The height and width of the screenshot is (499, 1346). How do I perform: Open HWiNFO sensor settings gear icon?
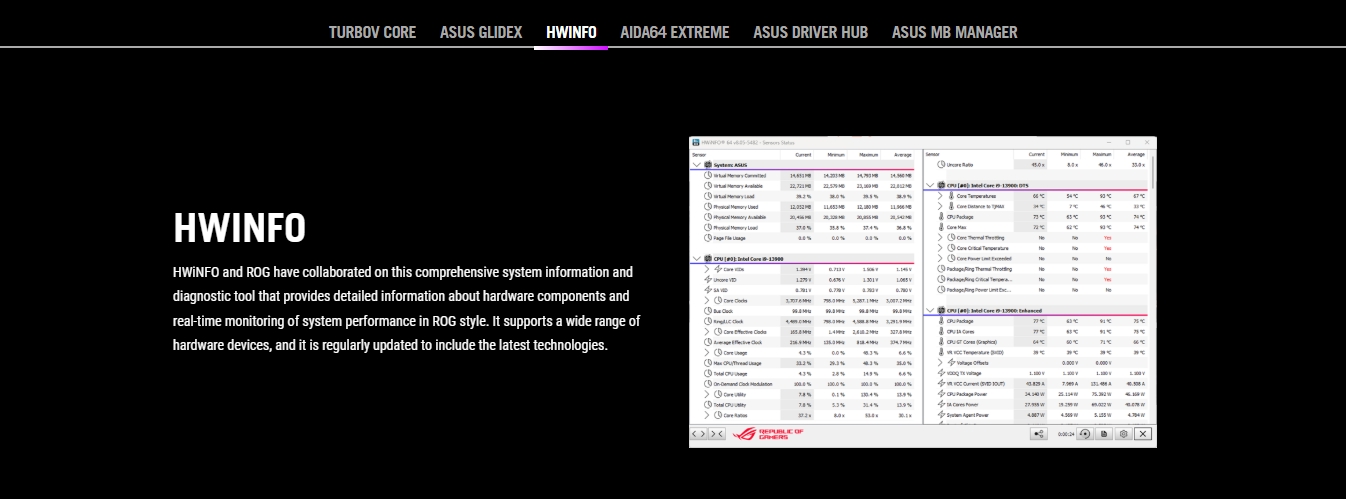pyautogui.click(x=1124, y=434)
